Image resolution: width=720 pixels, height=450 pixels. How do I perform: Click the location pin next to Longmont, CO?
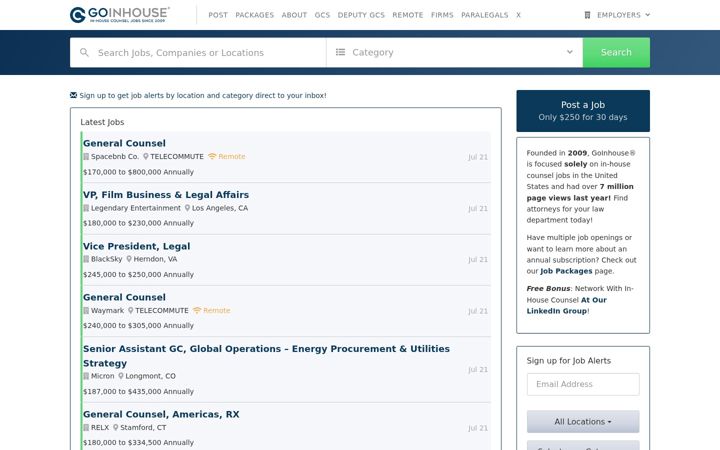[121, 376]
